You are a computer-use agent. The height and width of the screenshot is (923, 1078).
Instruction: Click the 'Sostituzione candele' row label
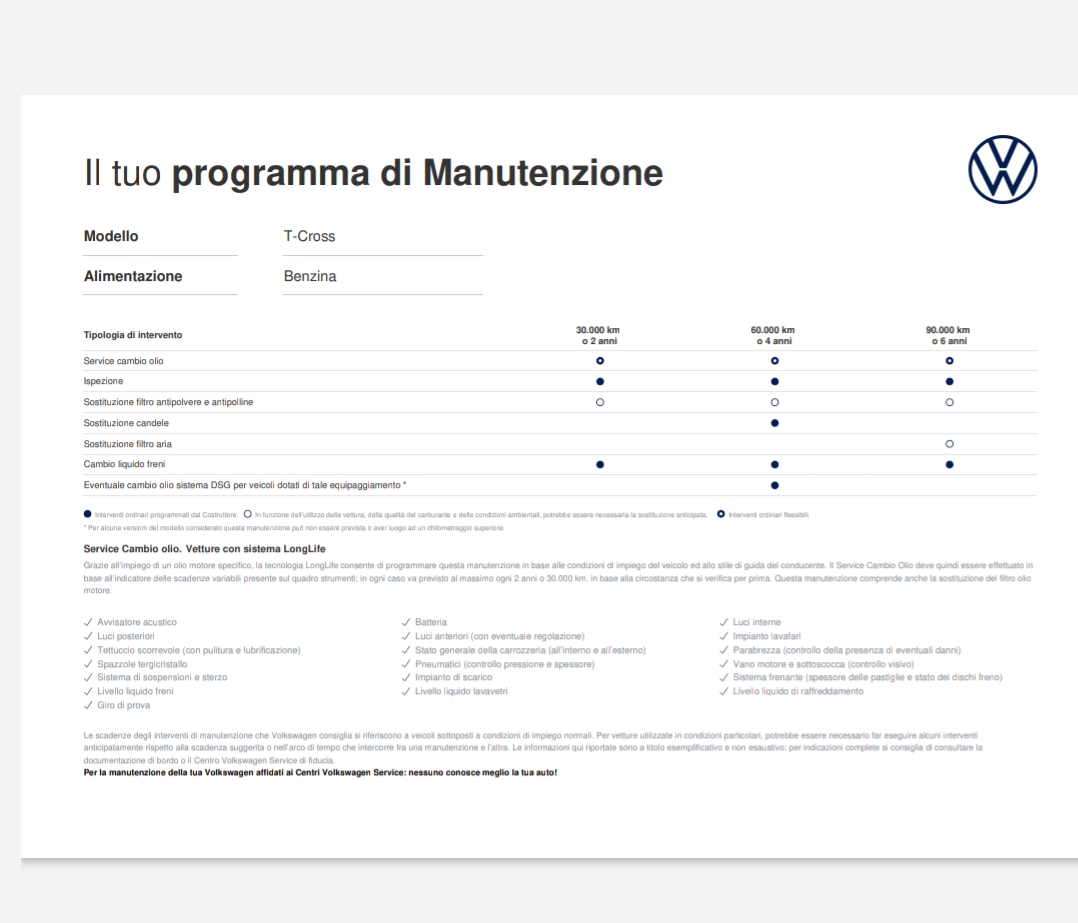[126, 423]
